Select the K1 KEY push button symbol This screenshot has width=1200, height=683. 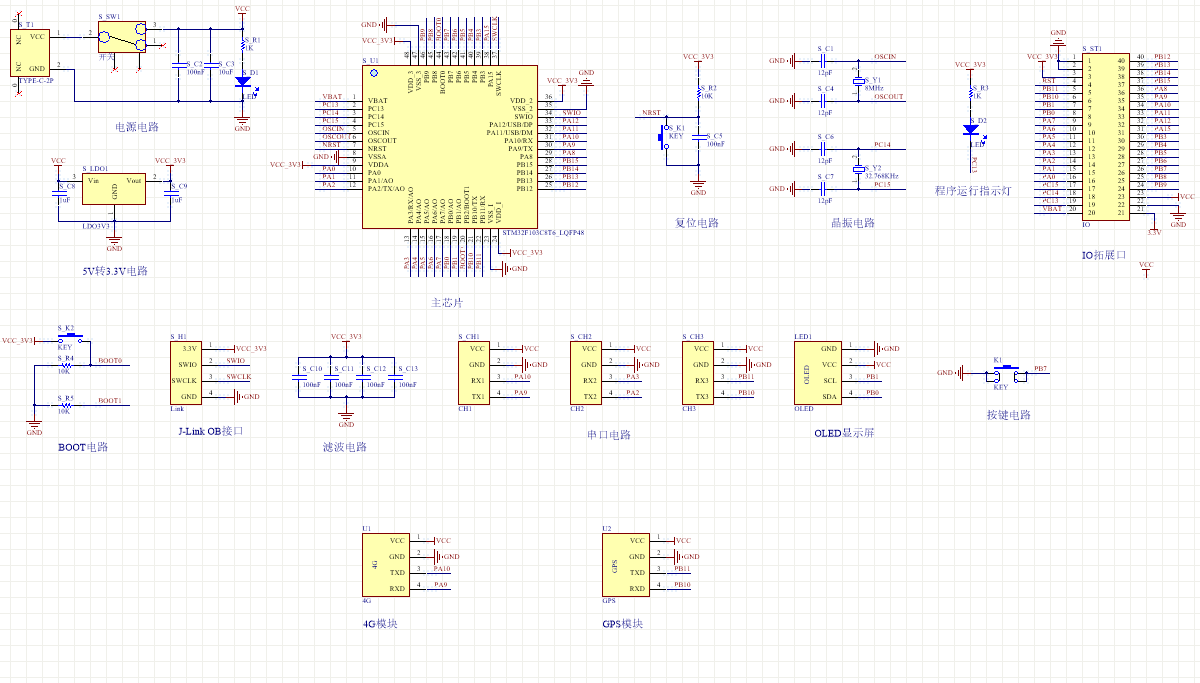tap(1006, 373)
